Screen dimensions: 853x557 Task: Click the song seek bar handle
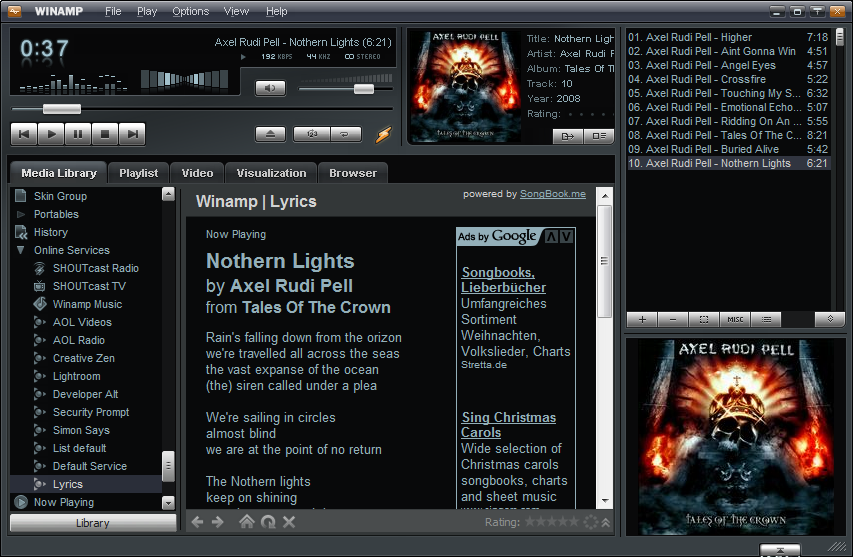(x=62, y=109)
